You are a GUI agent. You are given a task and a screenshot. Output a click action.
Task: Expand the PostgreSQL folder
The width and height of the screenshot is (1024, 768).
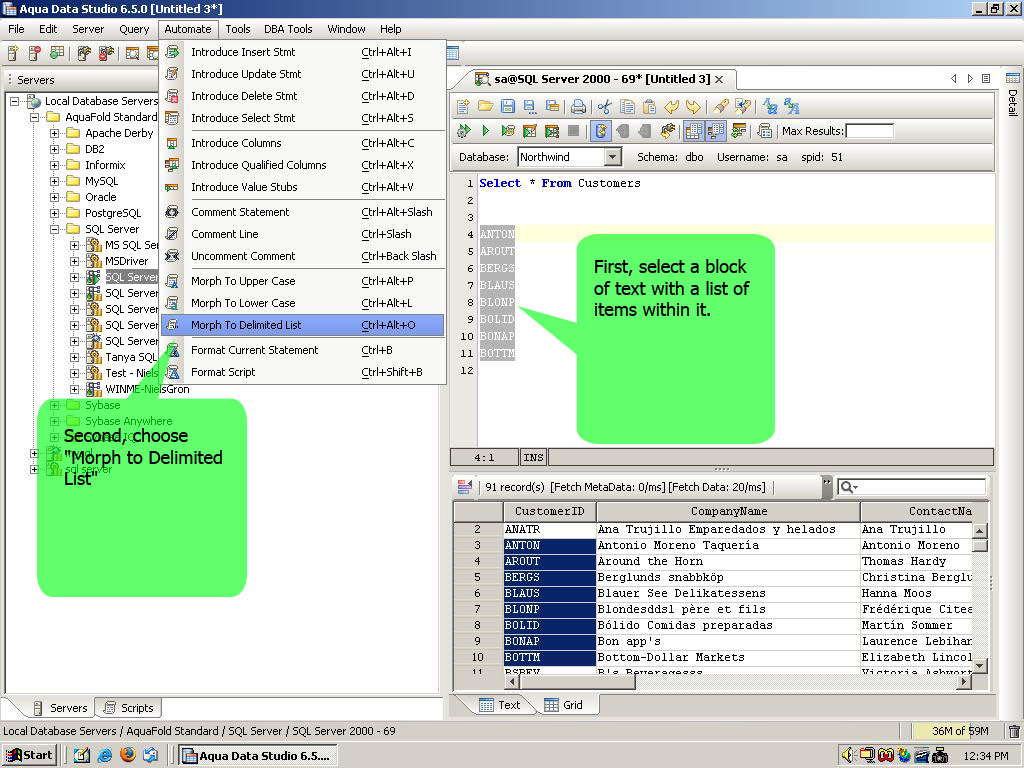point(55,213)
